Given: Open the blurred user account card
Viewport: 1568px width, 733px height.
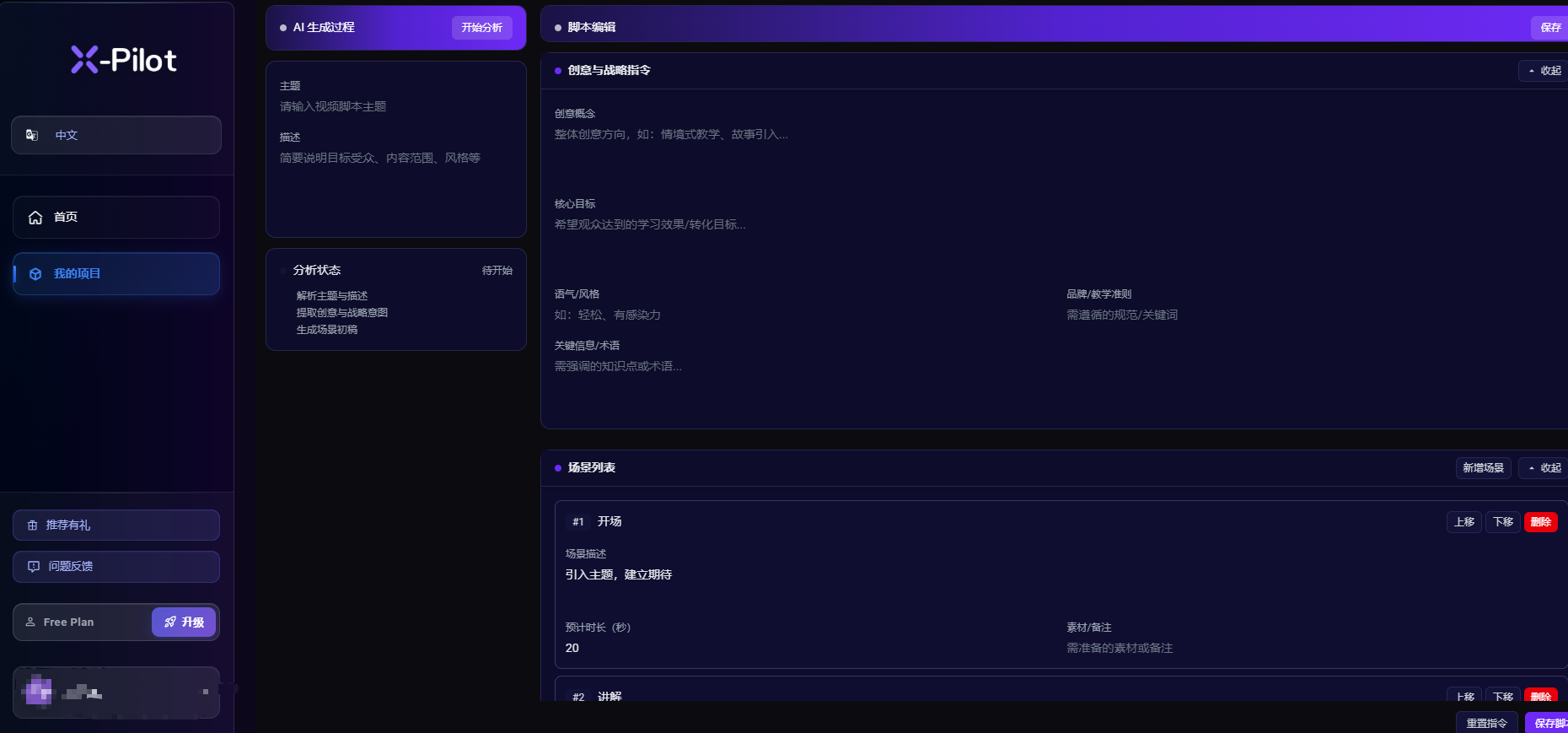Looking at the screenshot, I should click(116, 693).
